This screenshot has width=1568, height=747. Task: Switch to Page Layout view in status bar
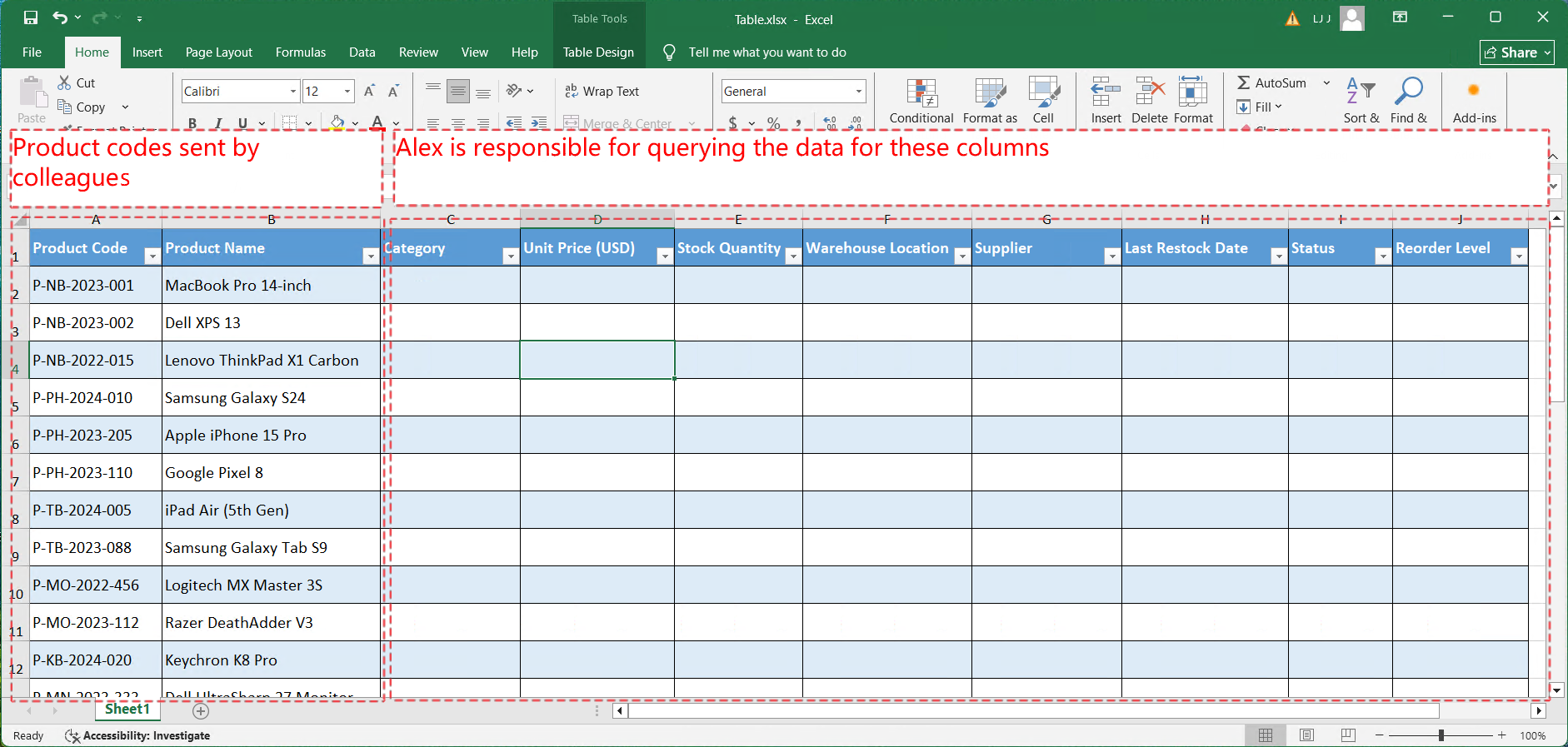(1306, 735)
